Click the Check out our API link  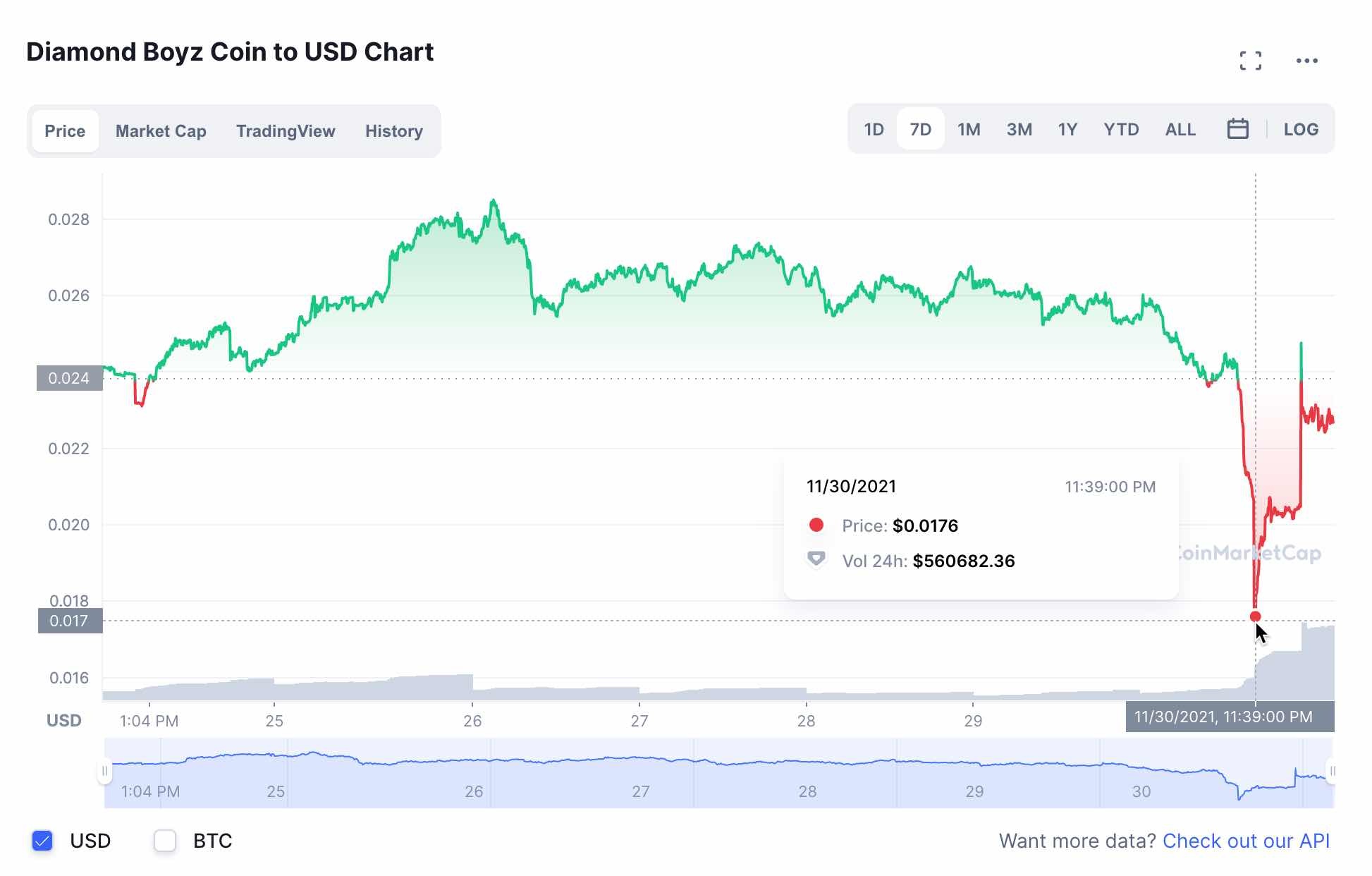click(1246, 841)
